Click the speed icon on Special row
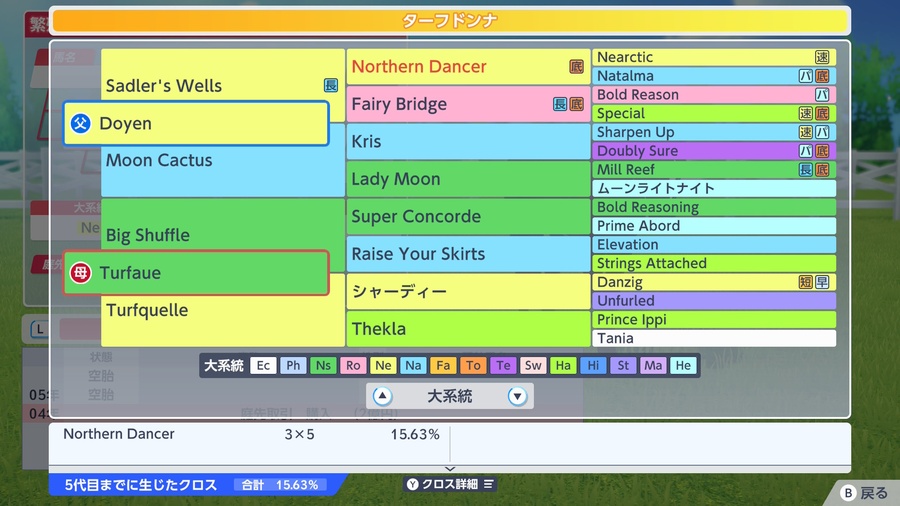Viewport: 900px width, 506px height. tap(806, 114)
